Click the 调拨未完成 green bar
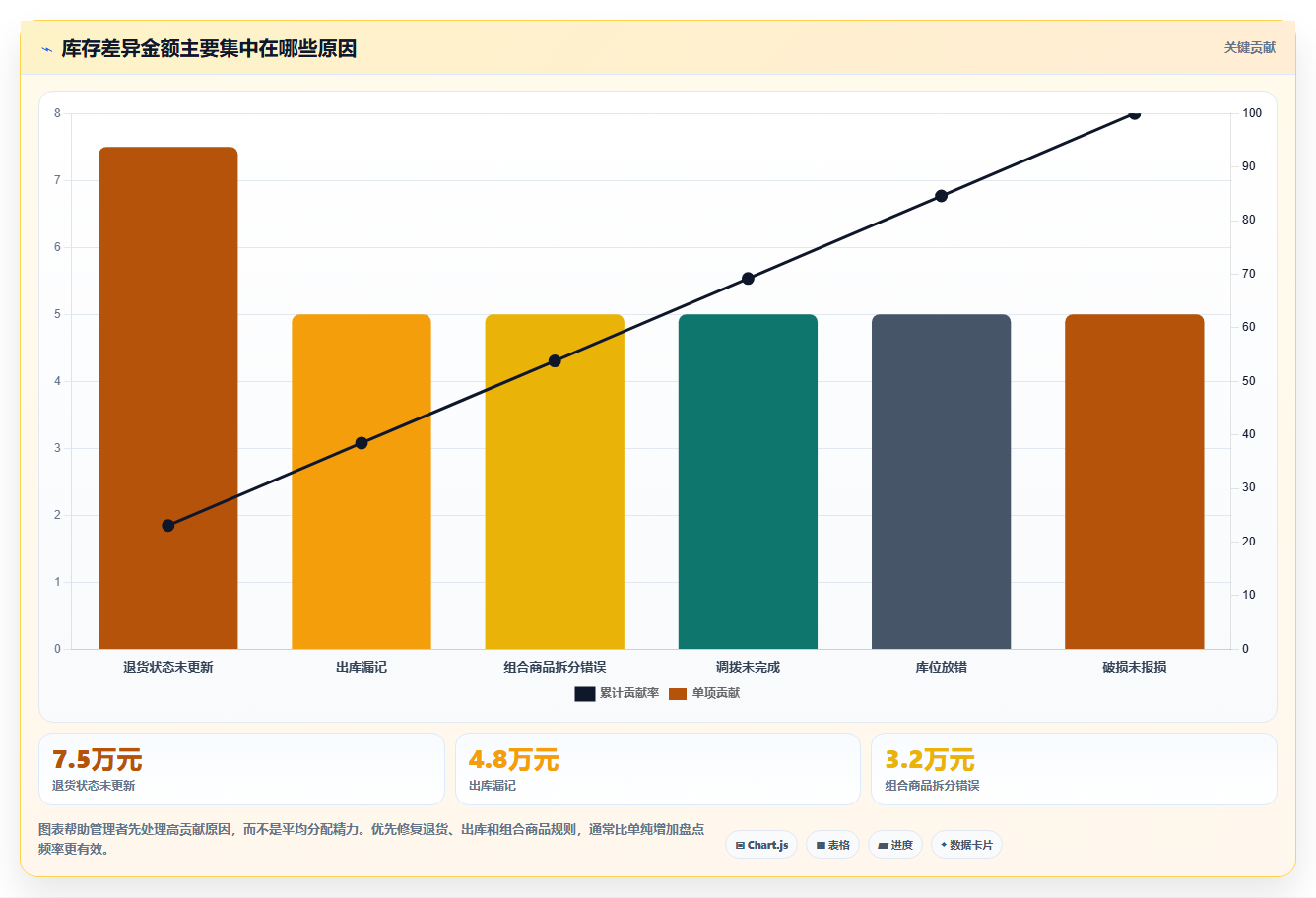The image size is (1316, 898). (x=748, y=481)
